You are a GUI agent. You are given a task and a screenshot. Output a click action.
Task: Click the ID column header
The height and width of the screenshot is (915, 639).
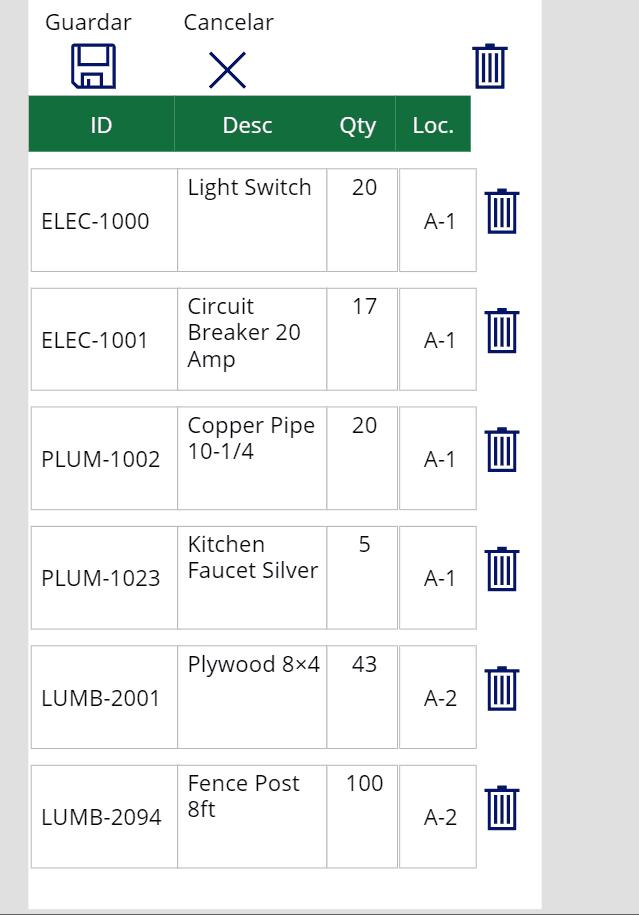point(102,124)
